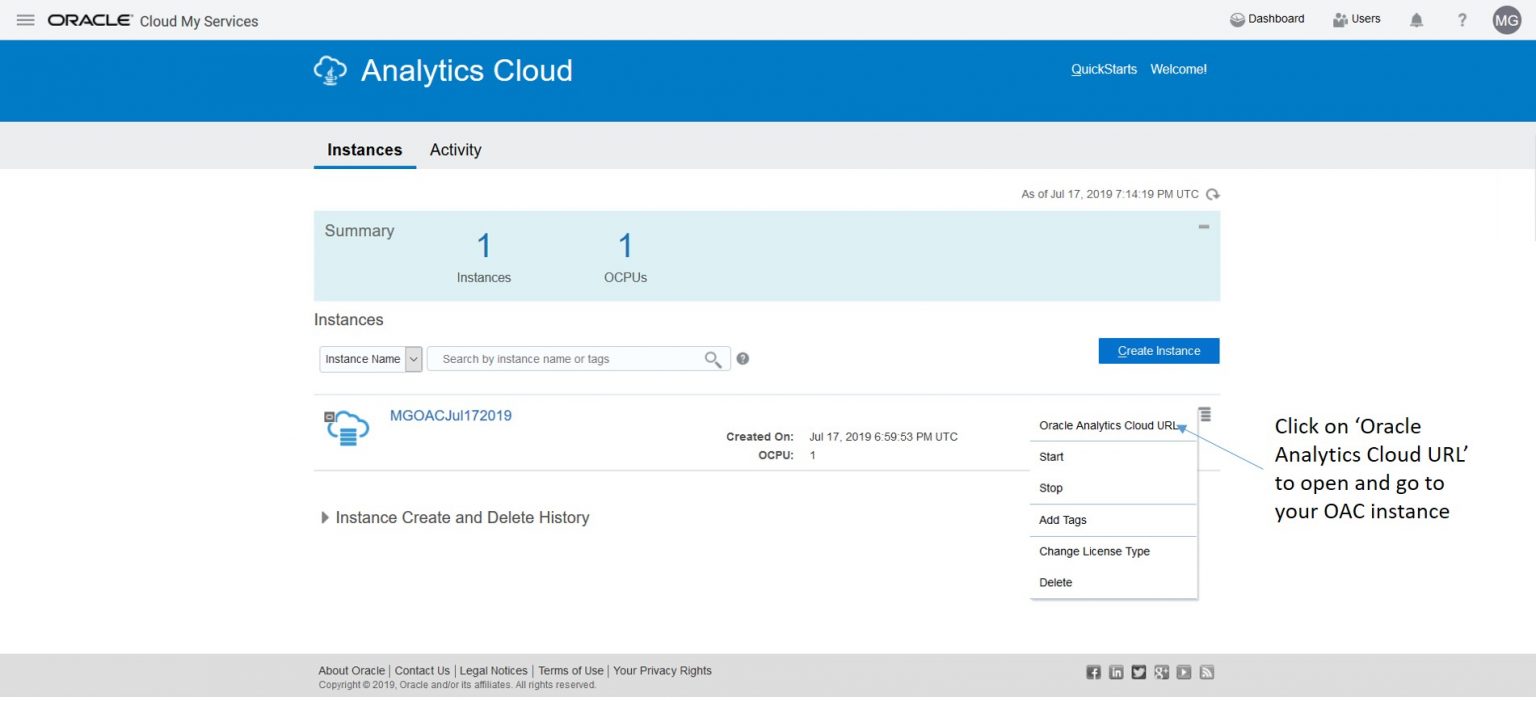Refresh data with the reload icon

pyautogui.click(x=1212, y=194)
